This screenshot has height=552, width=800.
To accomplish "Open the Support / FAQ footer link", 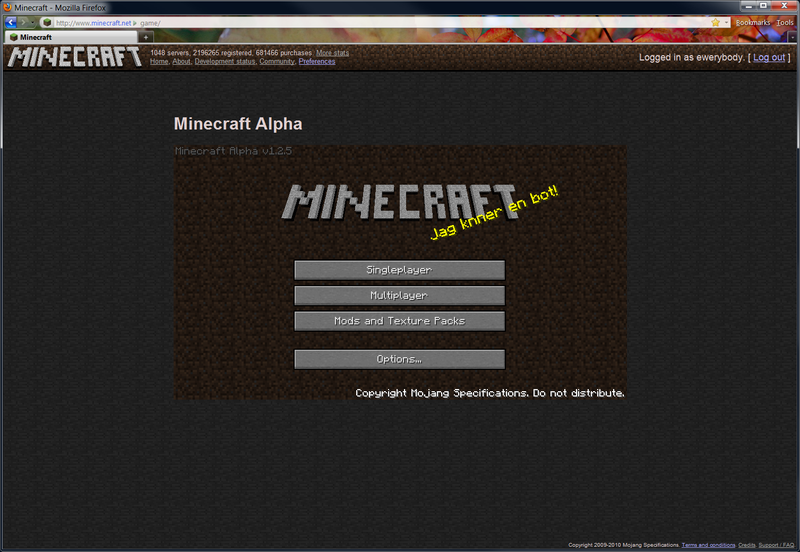I will point(776,545).
